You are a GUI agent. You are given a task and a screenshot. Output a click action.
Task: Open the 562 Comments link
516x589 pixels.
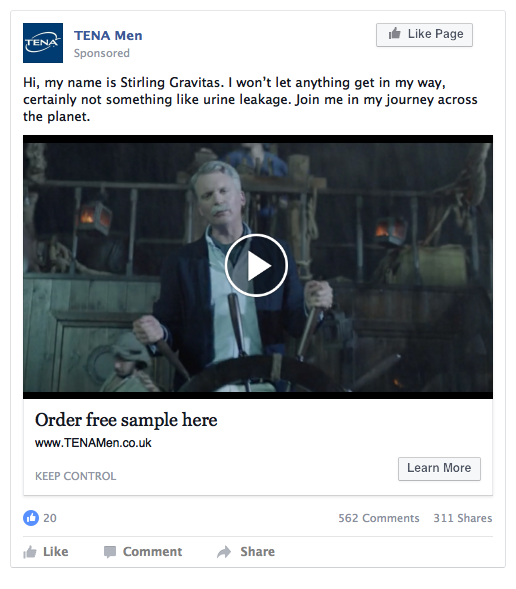(x=379, y=518)
